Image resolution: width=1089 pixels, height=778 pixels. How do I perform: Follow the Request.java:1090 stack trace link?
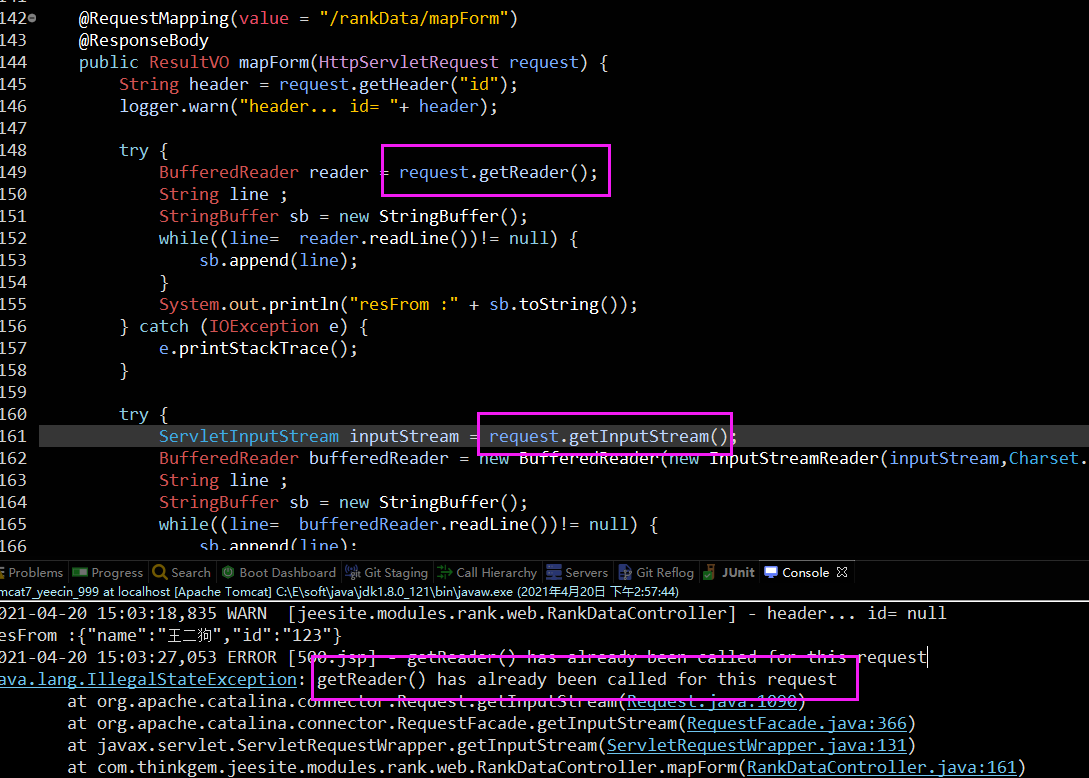pyautogui.click(x=712, y=702)
